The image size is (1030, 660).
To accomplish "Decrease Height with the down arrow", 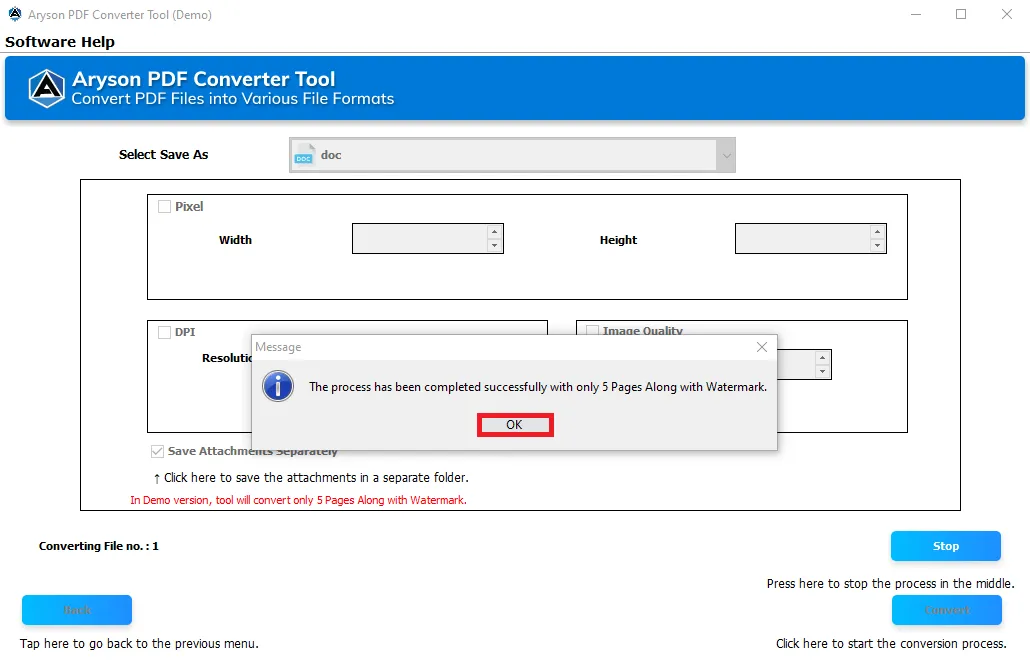I will [x=878, y=246].
